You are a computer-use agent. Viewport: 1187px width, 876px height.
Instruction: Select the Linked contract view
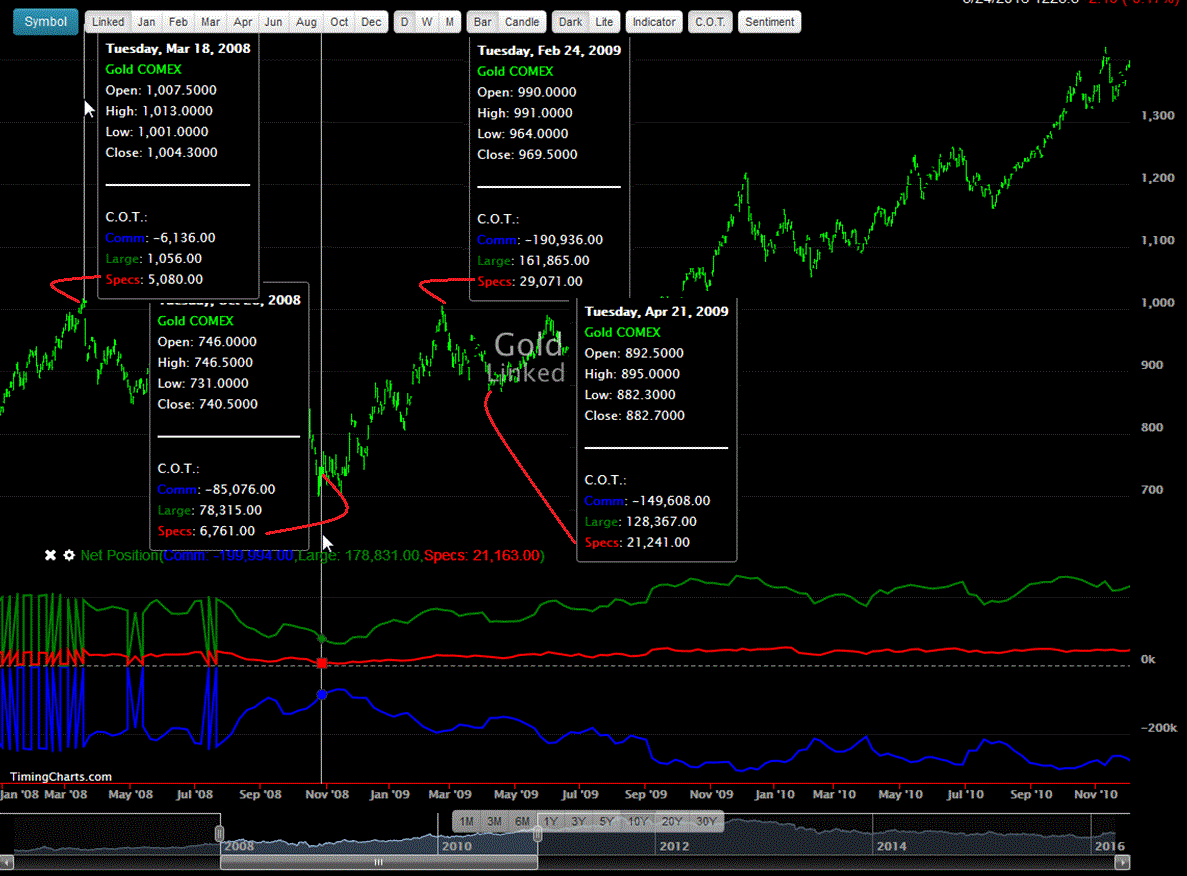108,22
